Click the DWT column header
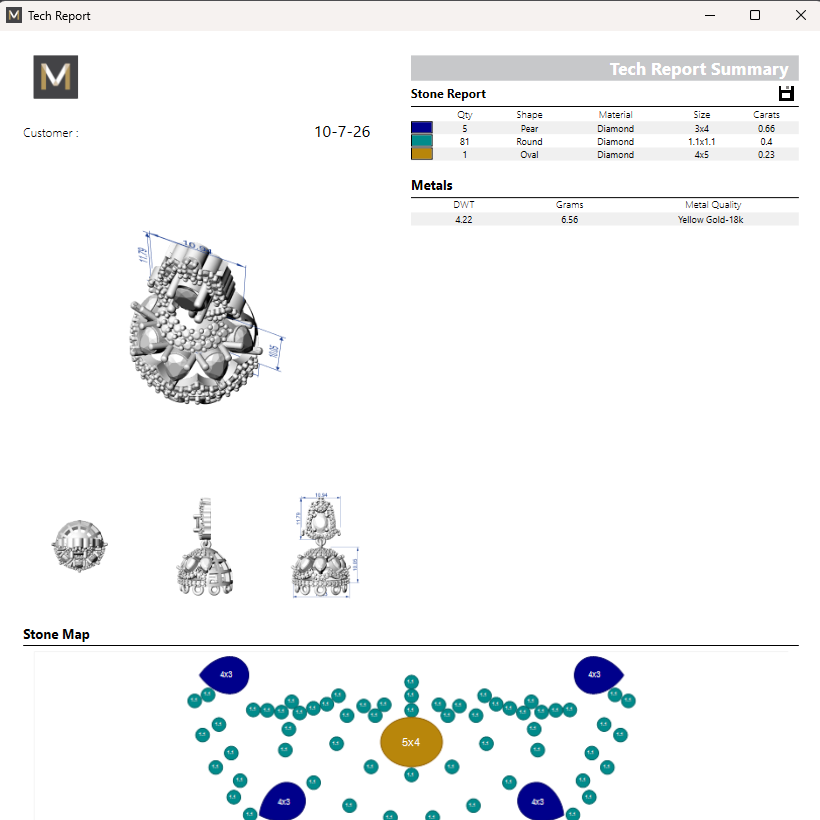 (x=464, y=205)
